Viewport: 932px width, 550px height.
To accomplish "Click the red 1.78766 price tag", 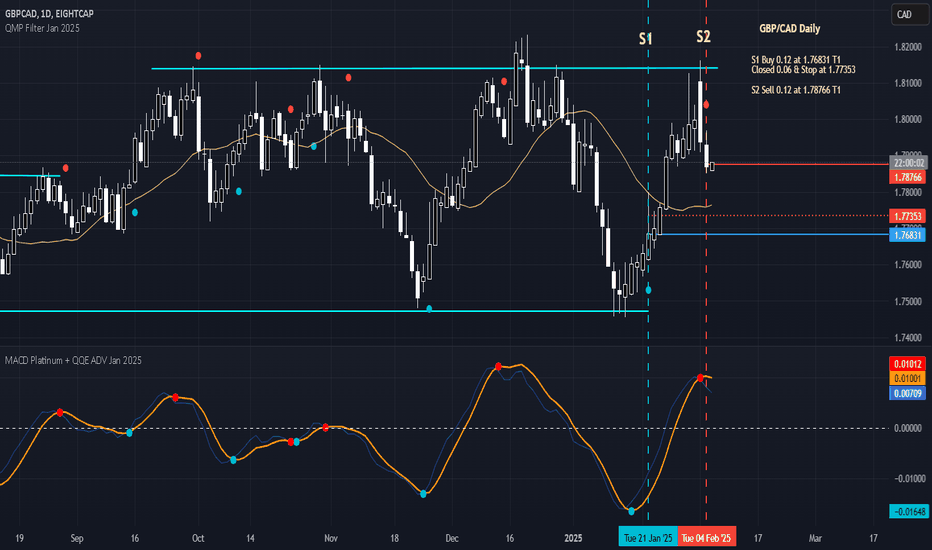I will click(x=908, y=177).
